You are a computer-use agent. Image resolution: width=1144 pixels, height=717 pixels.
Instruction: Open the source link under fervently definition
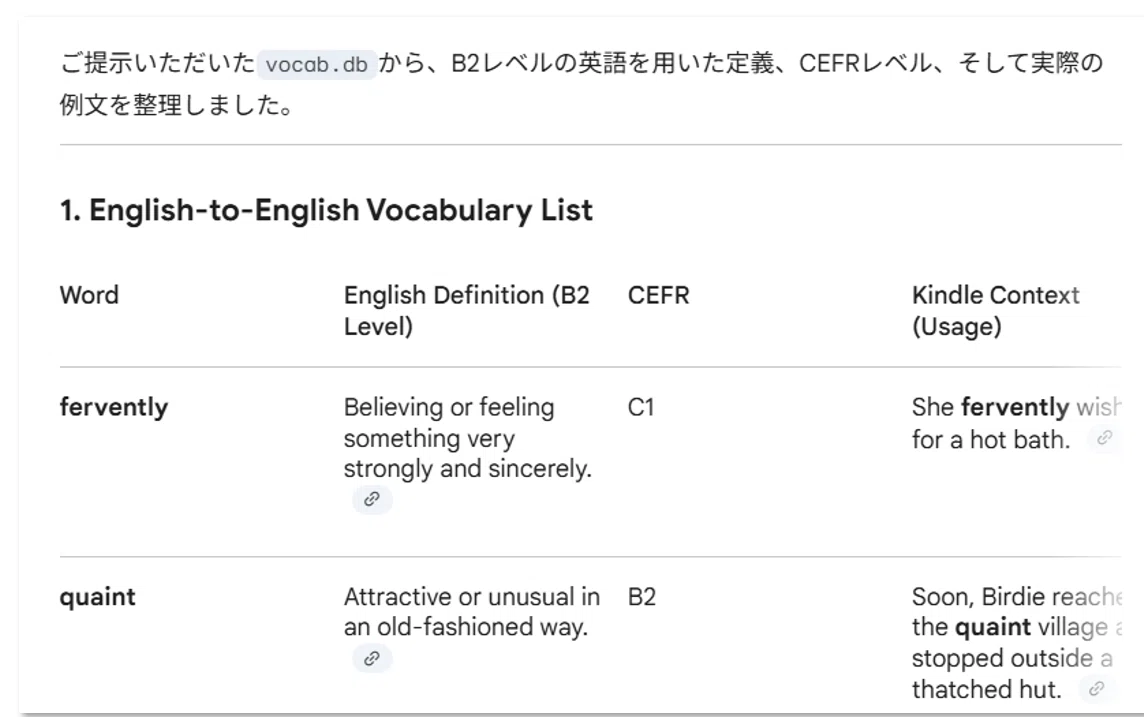click(x=372, y=500)
